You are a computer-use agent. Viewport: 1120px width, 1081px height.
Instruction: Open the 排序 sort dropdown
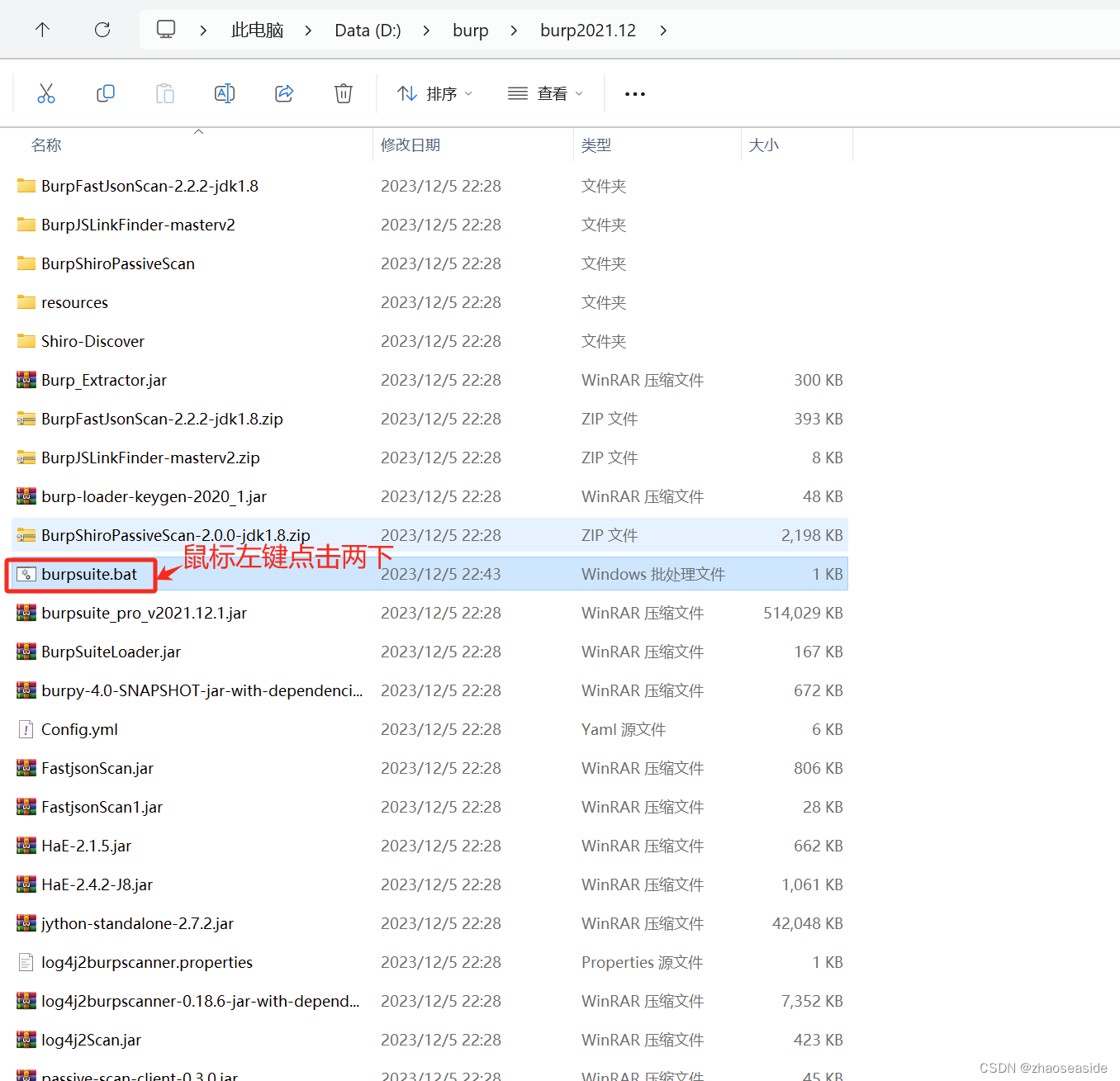(x=435, y=94)
